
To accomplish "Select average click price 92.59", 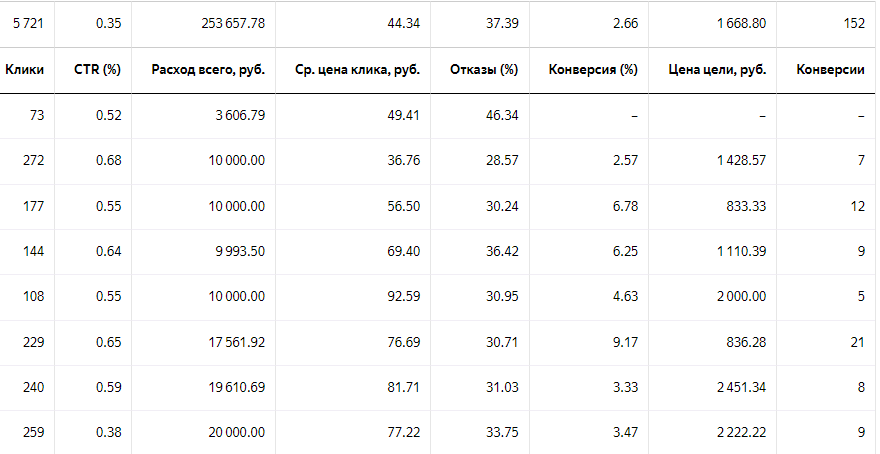I will click(x=404, y=296).
